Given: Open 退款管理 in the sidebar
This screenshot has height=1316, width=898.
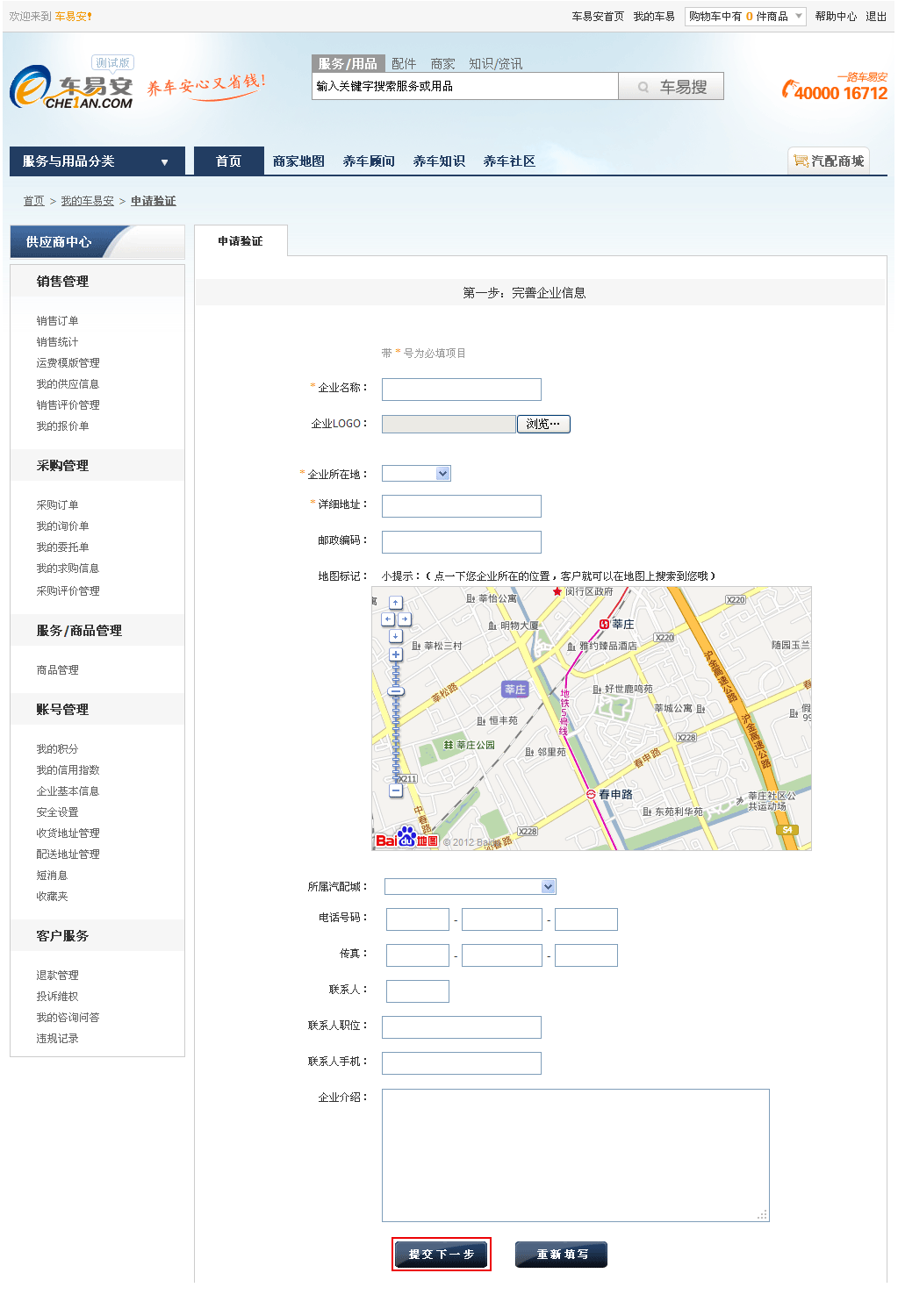Looking at the screenshot, I should [x=57, y=976].
